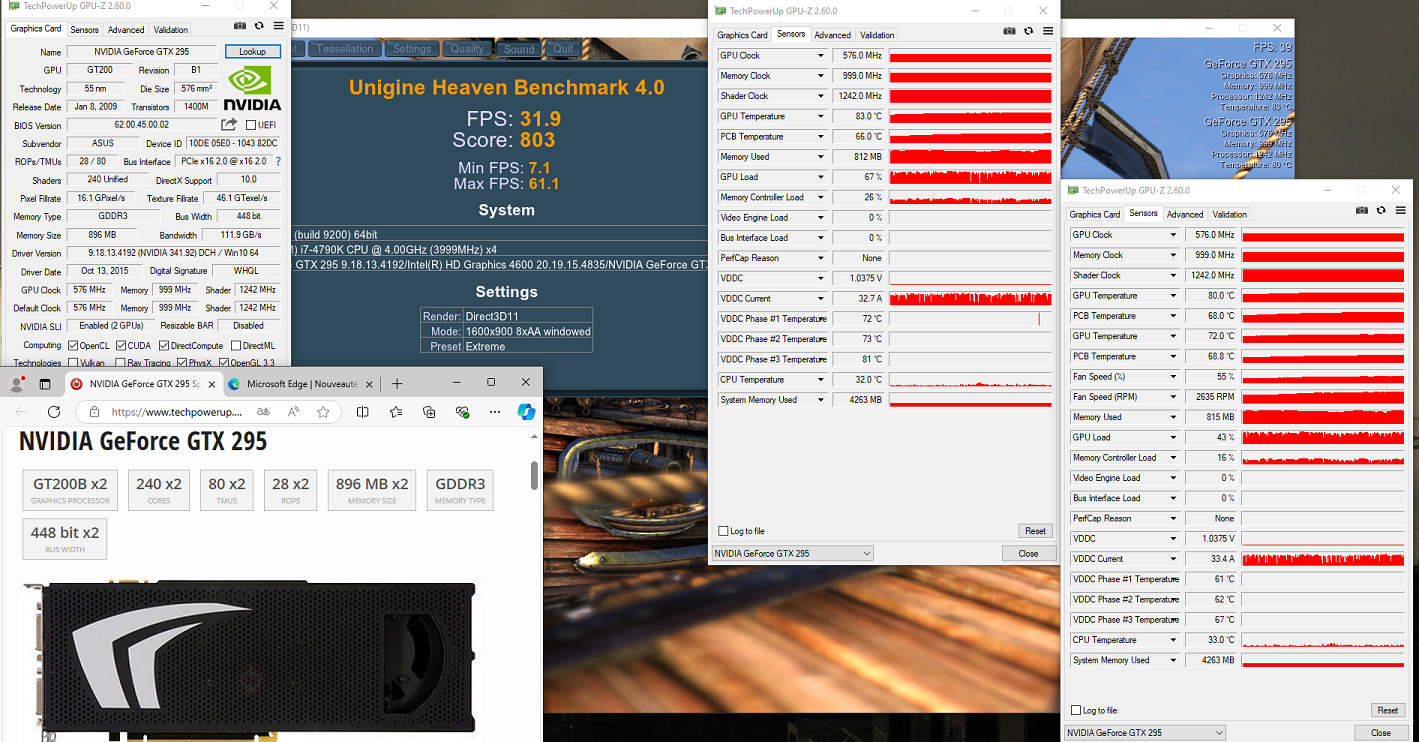
Task: Add page to favorites with star icon
Action: click(x=323, y=412)
